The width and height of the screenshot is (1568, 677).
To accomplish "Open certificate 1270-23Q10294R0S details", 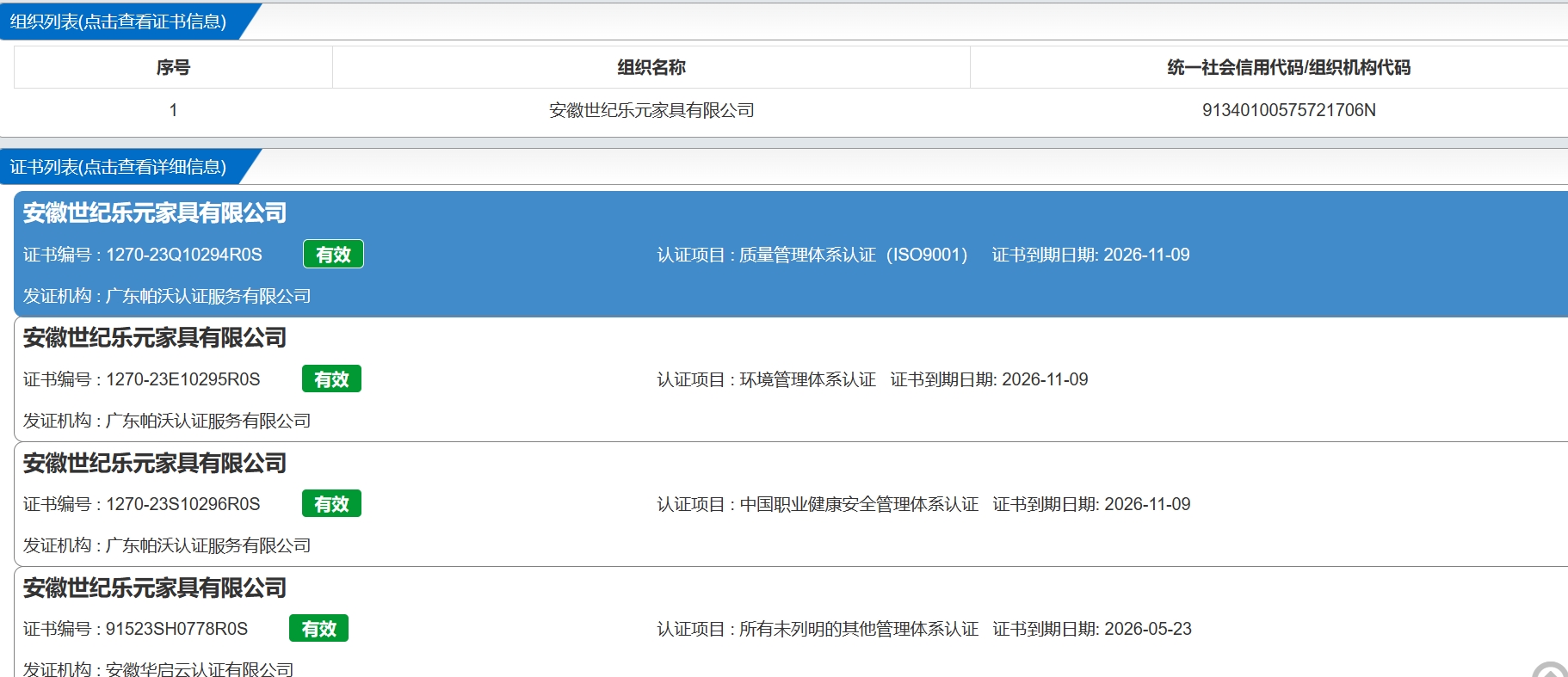I will (x=791, y=255).
